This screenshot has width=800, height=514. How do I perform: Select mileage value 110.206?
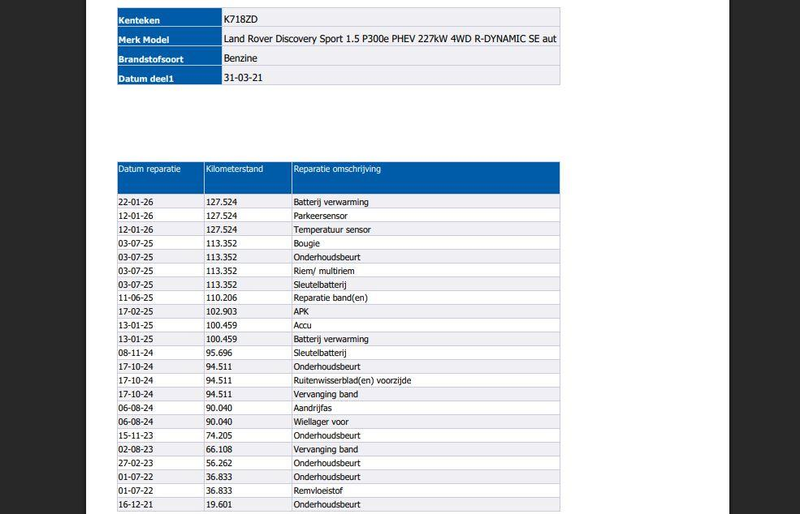pyautogui.click(x=221, y=298)
